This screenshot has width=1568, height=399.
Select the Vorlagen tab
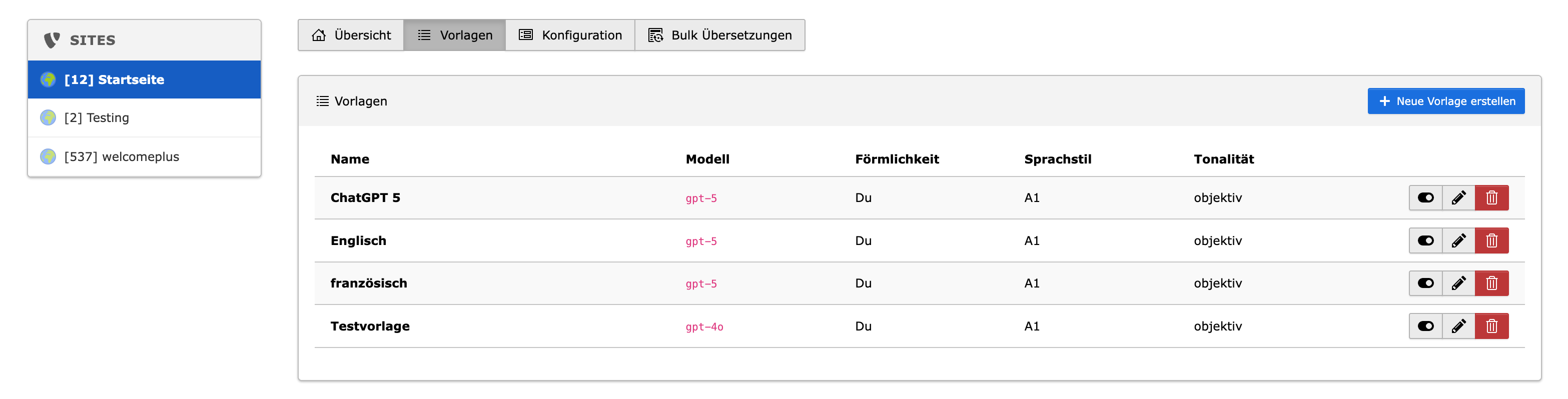pyautogui.click(x=455, y=35)
